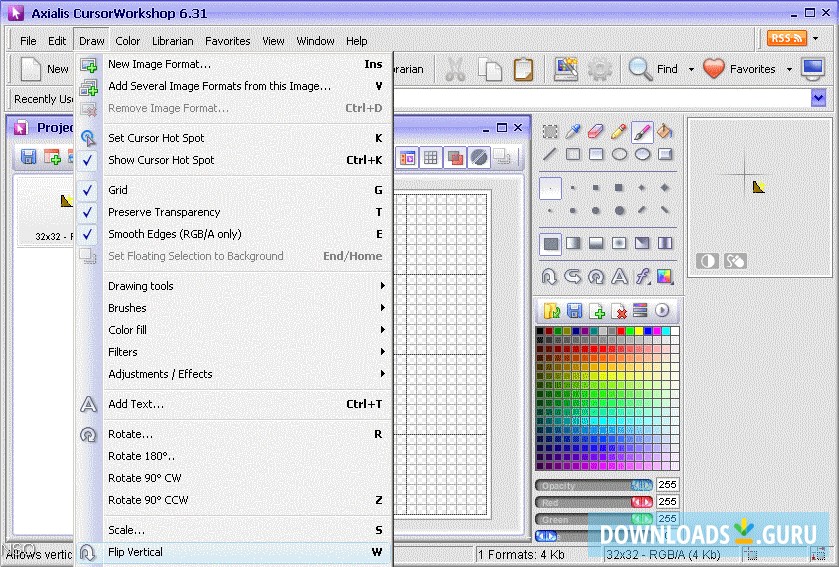
Task: Open a palette with folder icon
Action: coord(552,311)
